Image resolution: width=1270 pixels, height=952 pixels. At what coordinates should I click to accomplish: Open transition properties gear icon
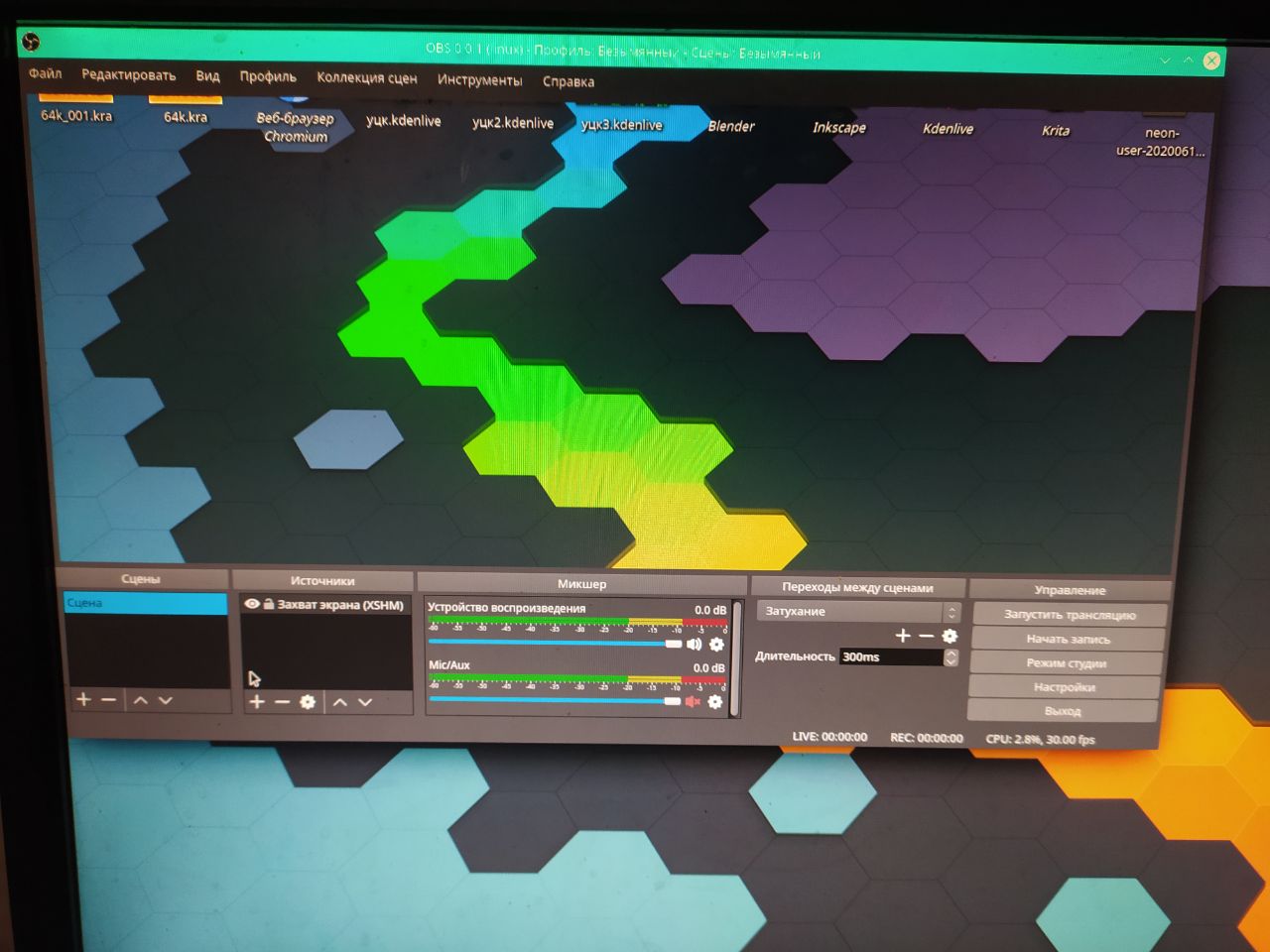pyautogui.click(x=950, y=636)
